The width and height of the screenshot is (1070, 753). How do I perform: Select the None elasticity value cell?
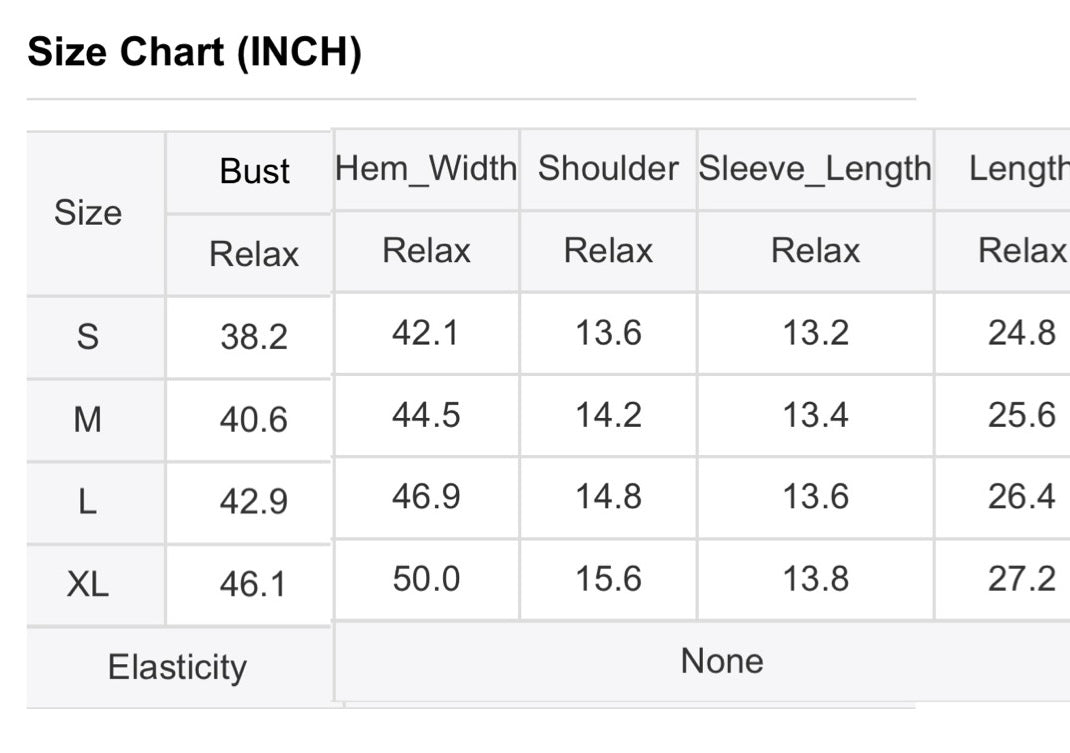[x=722, y=660]
